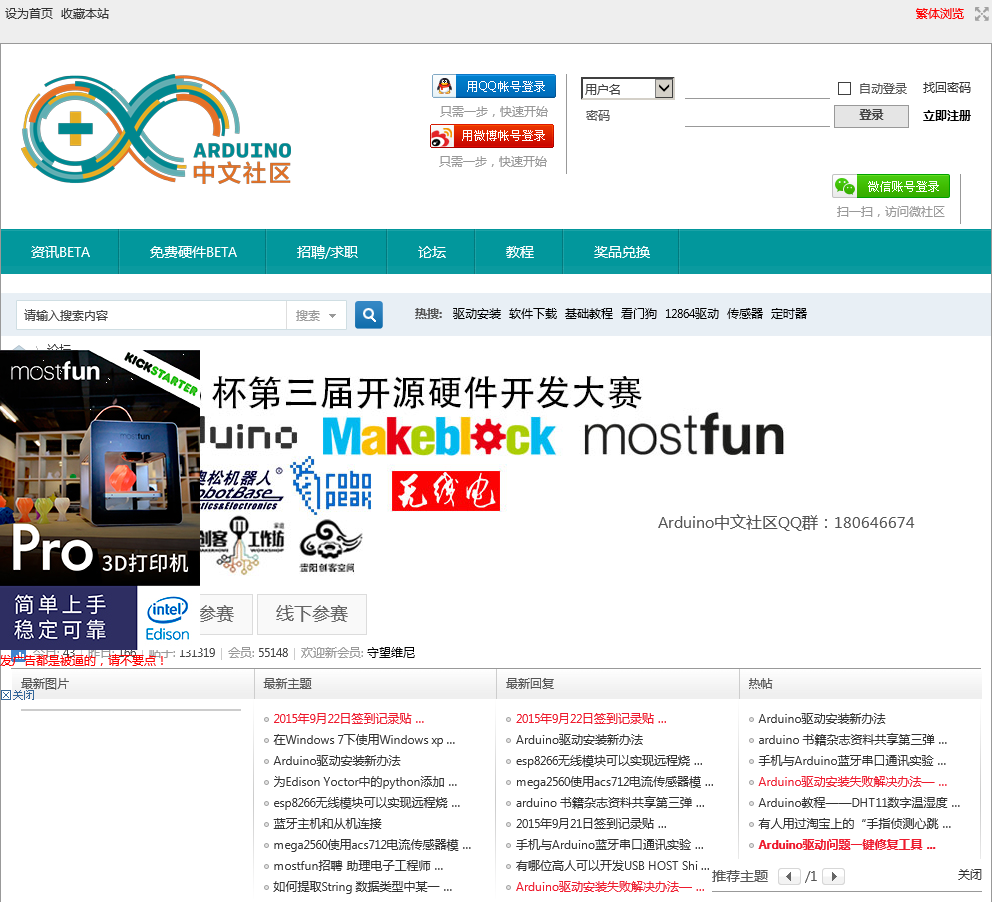
Task: Open 有哪位高人可以开发USB HOST reply
Action: [612, 865]
